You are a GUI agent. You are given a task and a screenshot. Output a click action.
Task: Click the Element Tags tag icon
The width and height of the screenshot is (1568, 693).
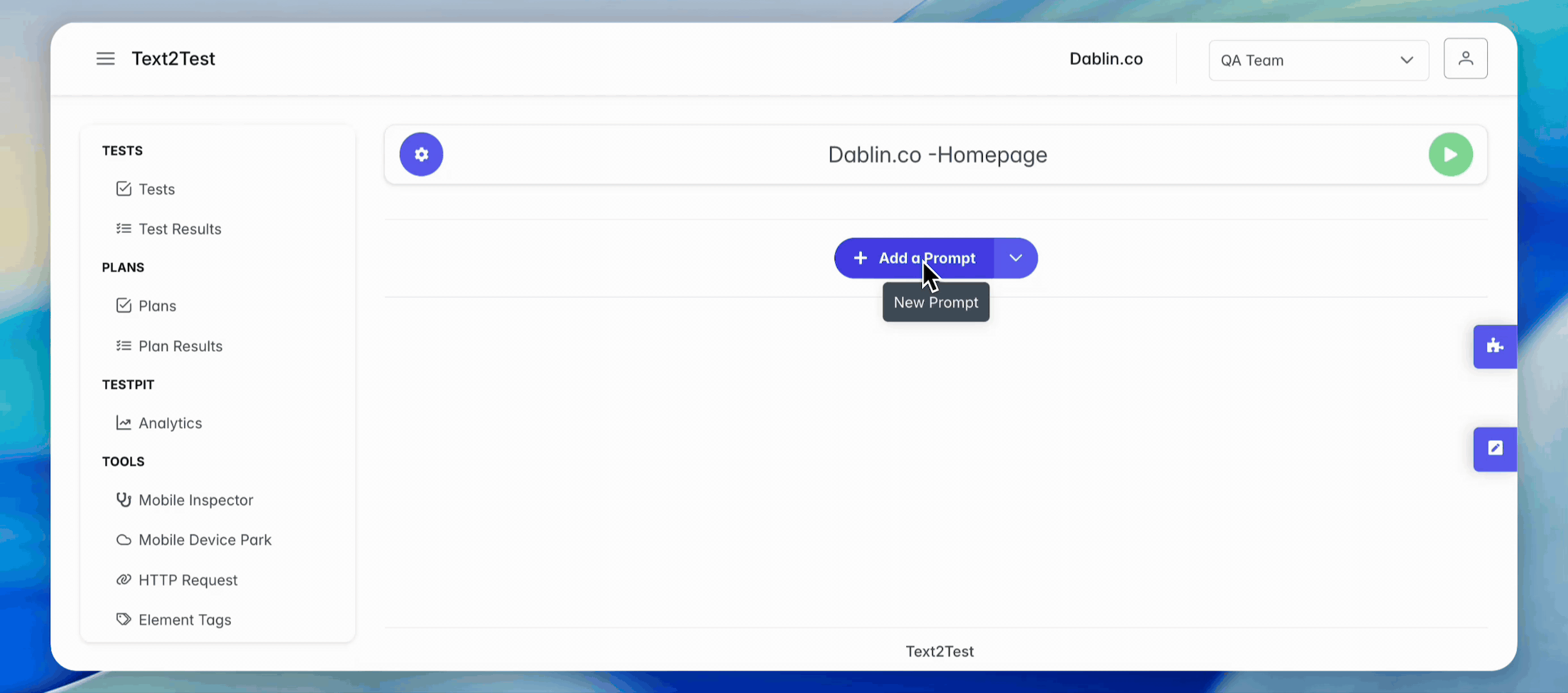[x=123, y=619]
